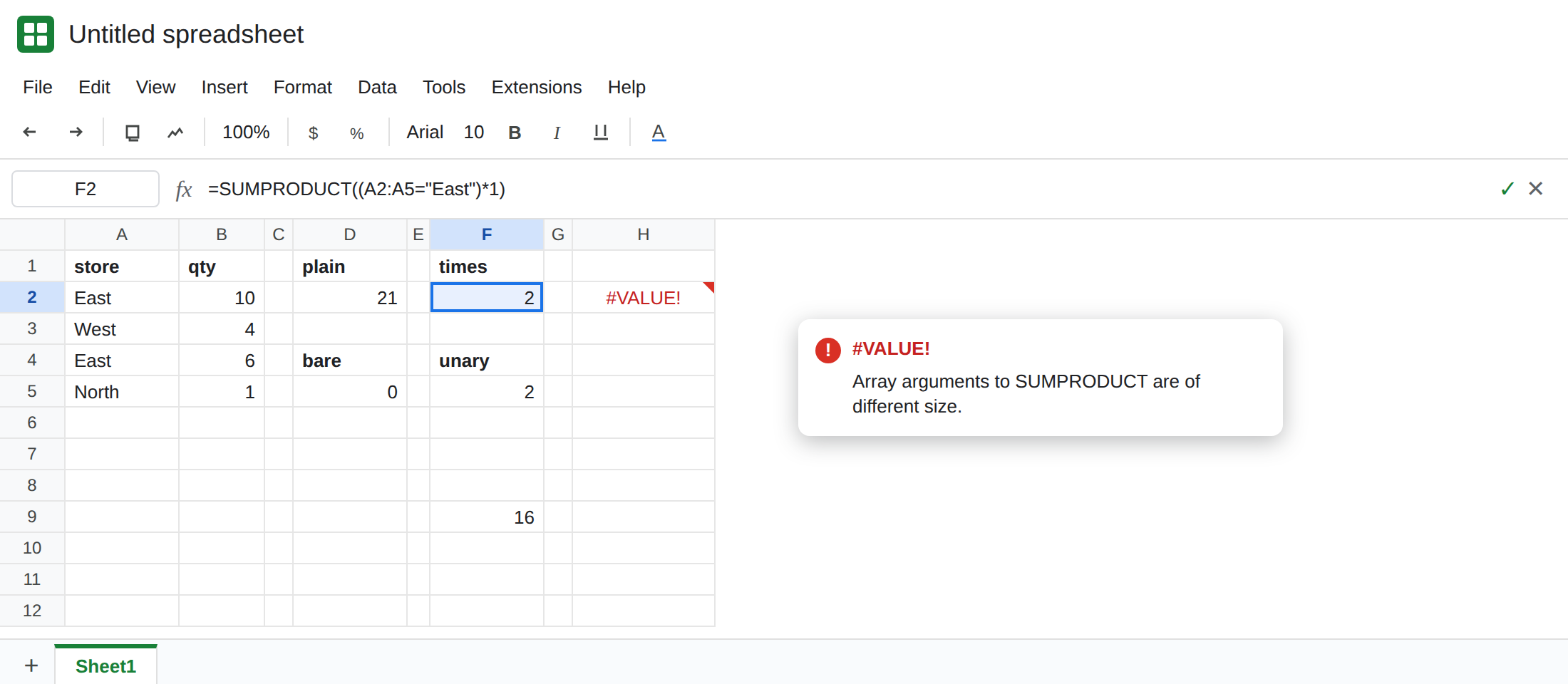Open the zoom 100% dropdown
The width and height of the screenshot is (1568, 684).
click(x=246, y=133)
